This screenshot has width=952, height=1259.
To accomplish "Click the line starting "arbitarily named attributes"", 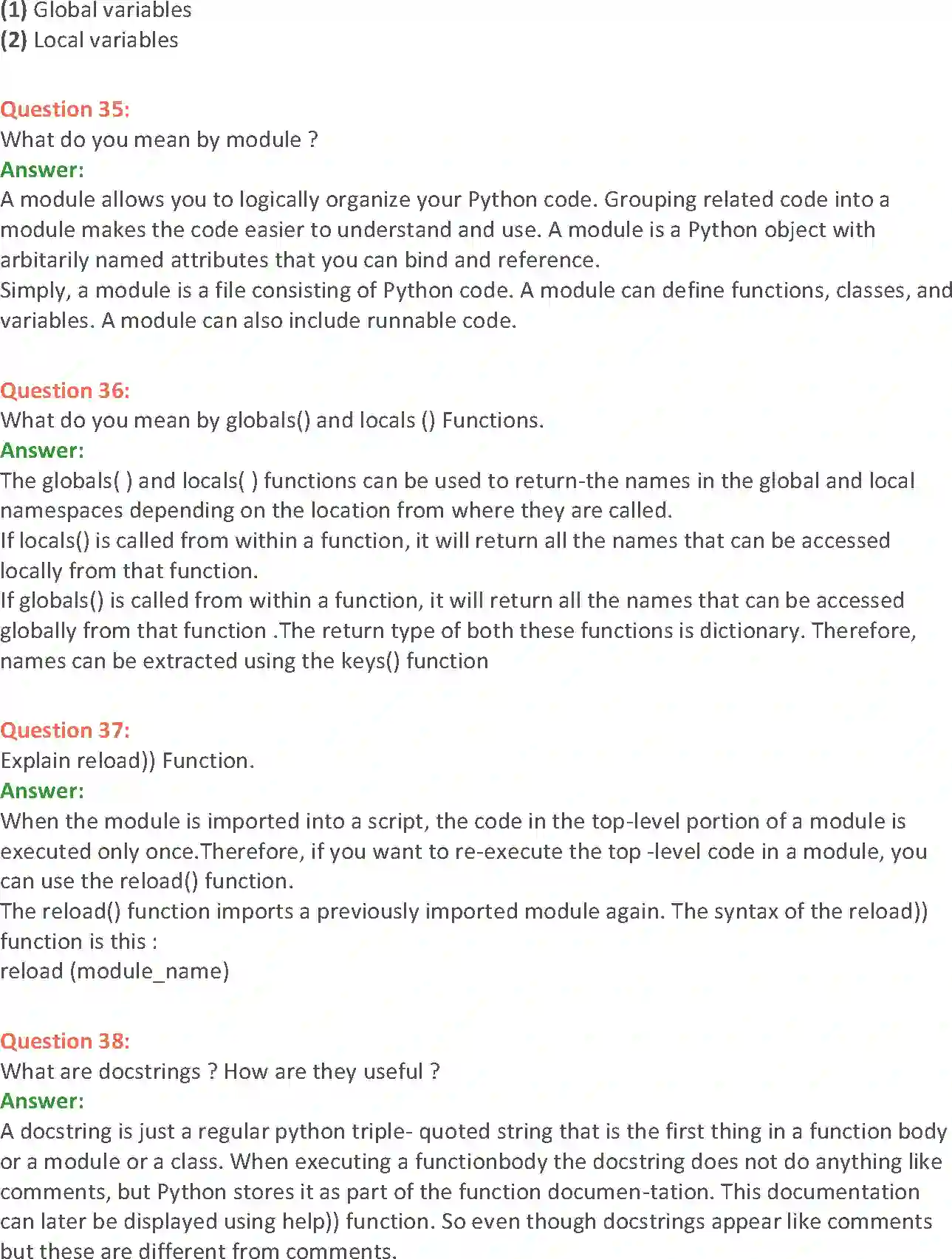I will 300,260.
